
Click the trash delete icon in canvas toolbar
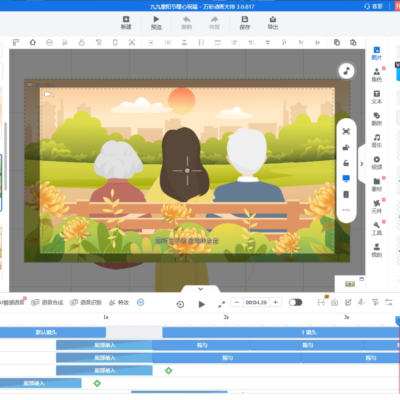click(115, 42)
